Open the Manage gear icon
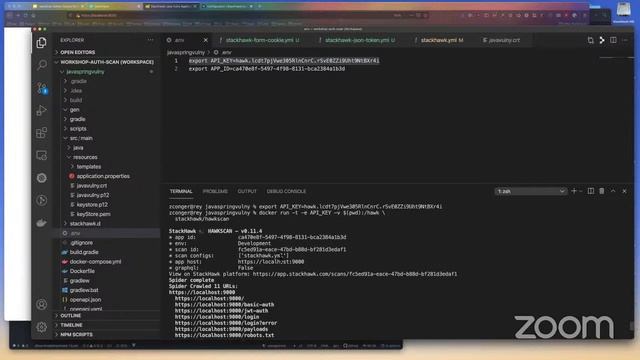This screenshot has width=640, height=360. point(41,327)
